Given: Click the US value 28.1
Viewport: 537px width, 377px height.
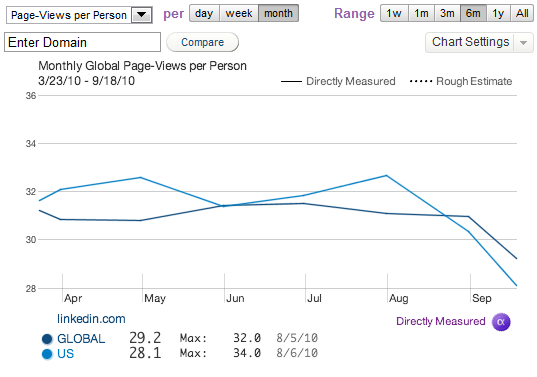Looking at the screenshot, I should 145,353.
